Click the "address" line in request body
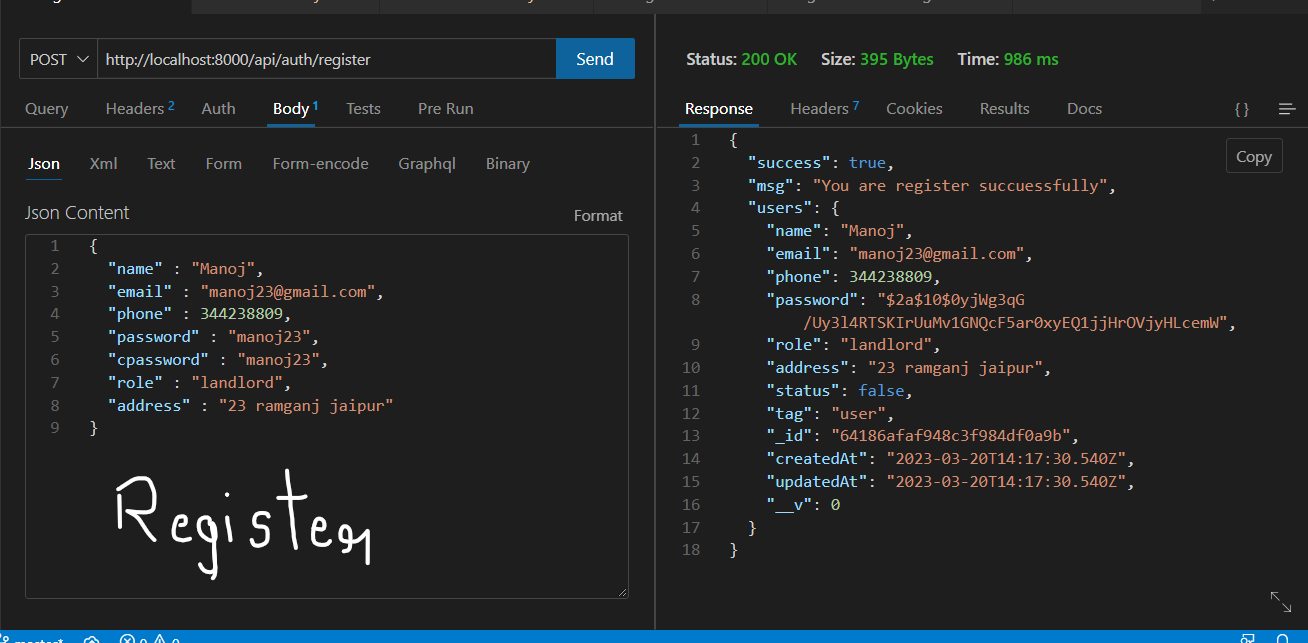This screenshot has width=1308, height=643. (250, 406)
